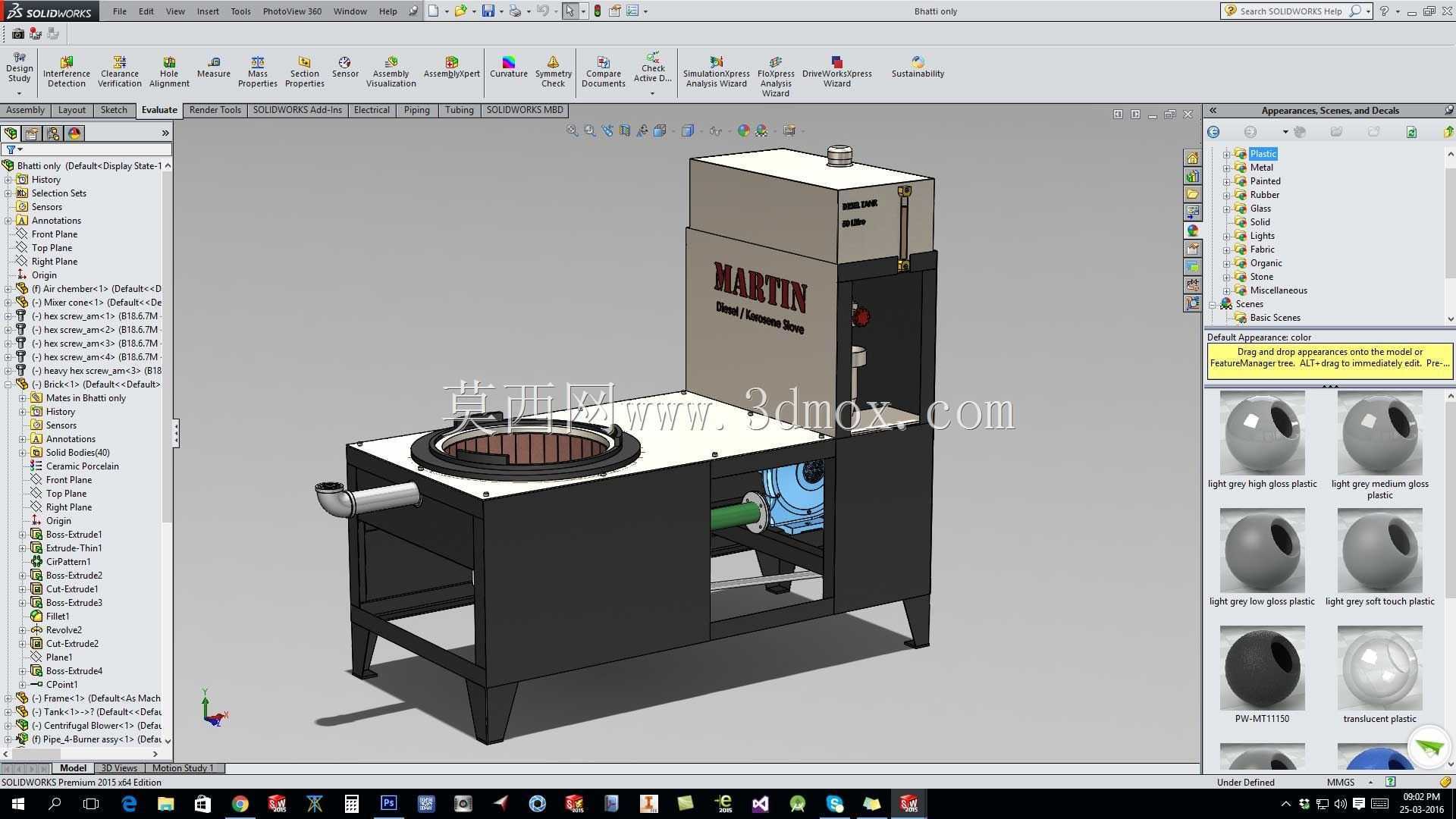Click the Windows Start button

[x=18, y=803]
